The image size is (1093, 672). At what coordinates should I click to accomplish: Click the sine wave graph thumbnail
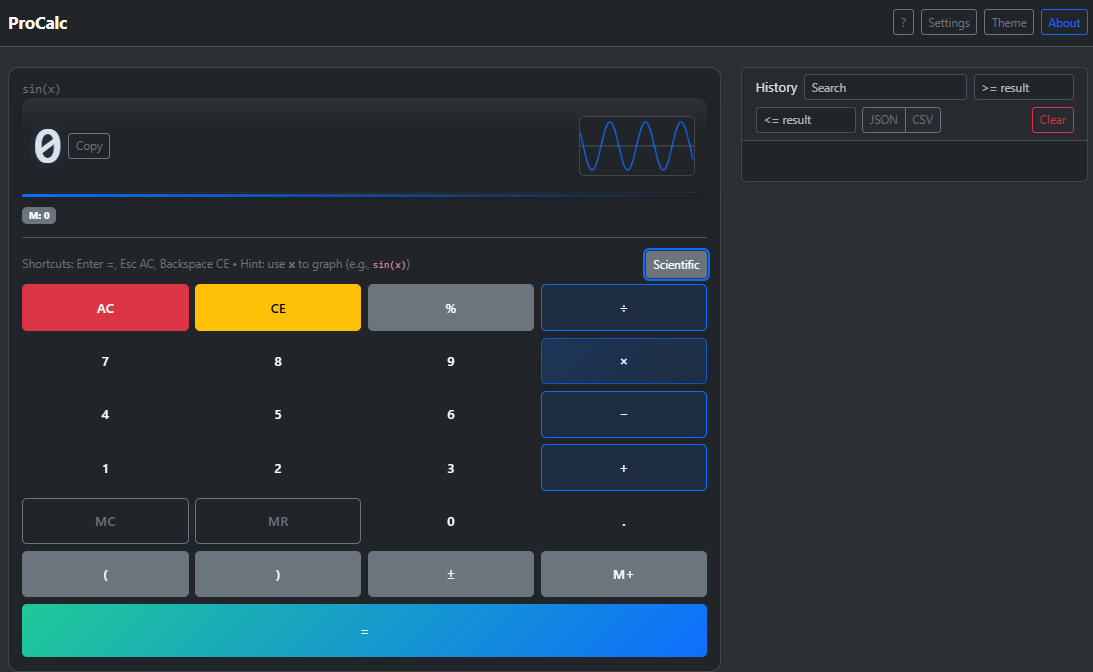tap(637, 146)
